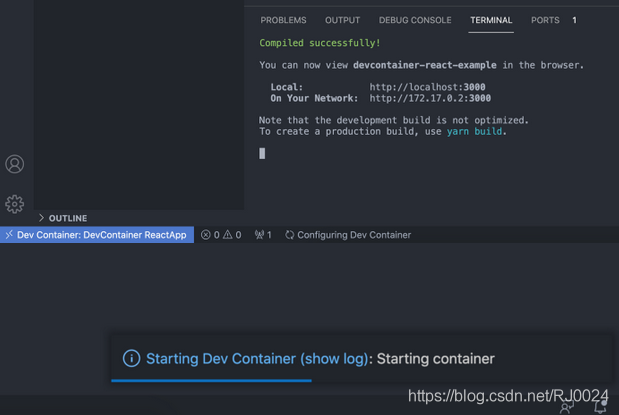Screen dimensions: 619x415
Task: Open the http://172.17.0.2:3000 network link
Action: [430, 99]
